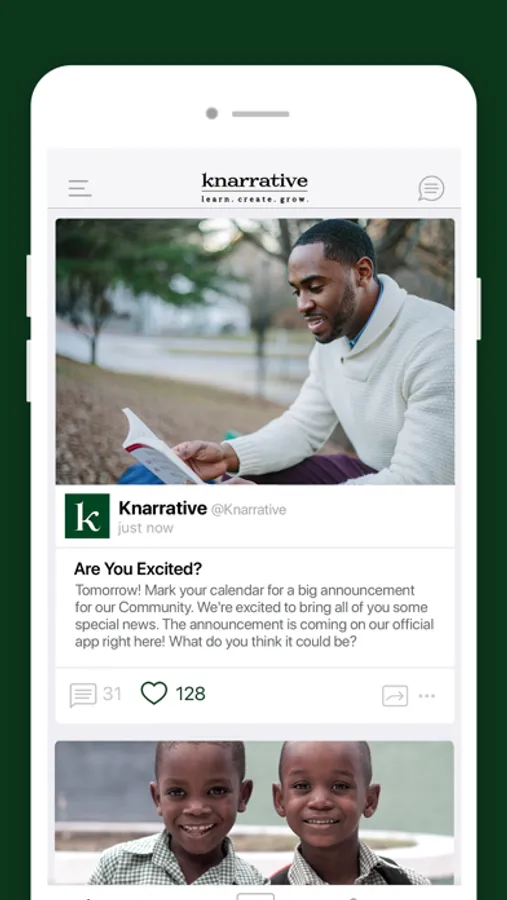Share the post using the arrow icon
The width and height of the screenshot is (507, 900).
(395, 696)
